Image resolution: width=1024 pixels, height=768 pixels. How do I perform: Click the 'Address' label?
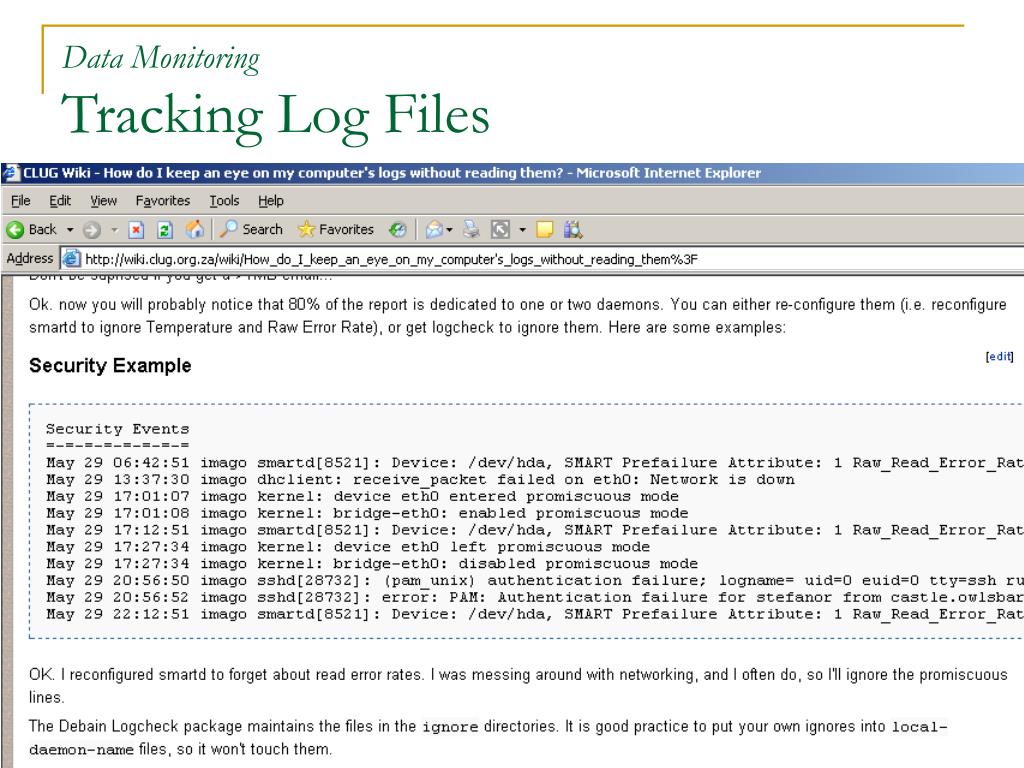click(x=29, y=259)
